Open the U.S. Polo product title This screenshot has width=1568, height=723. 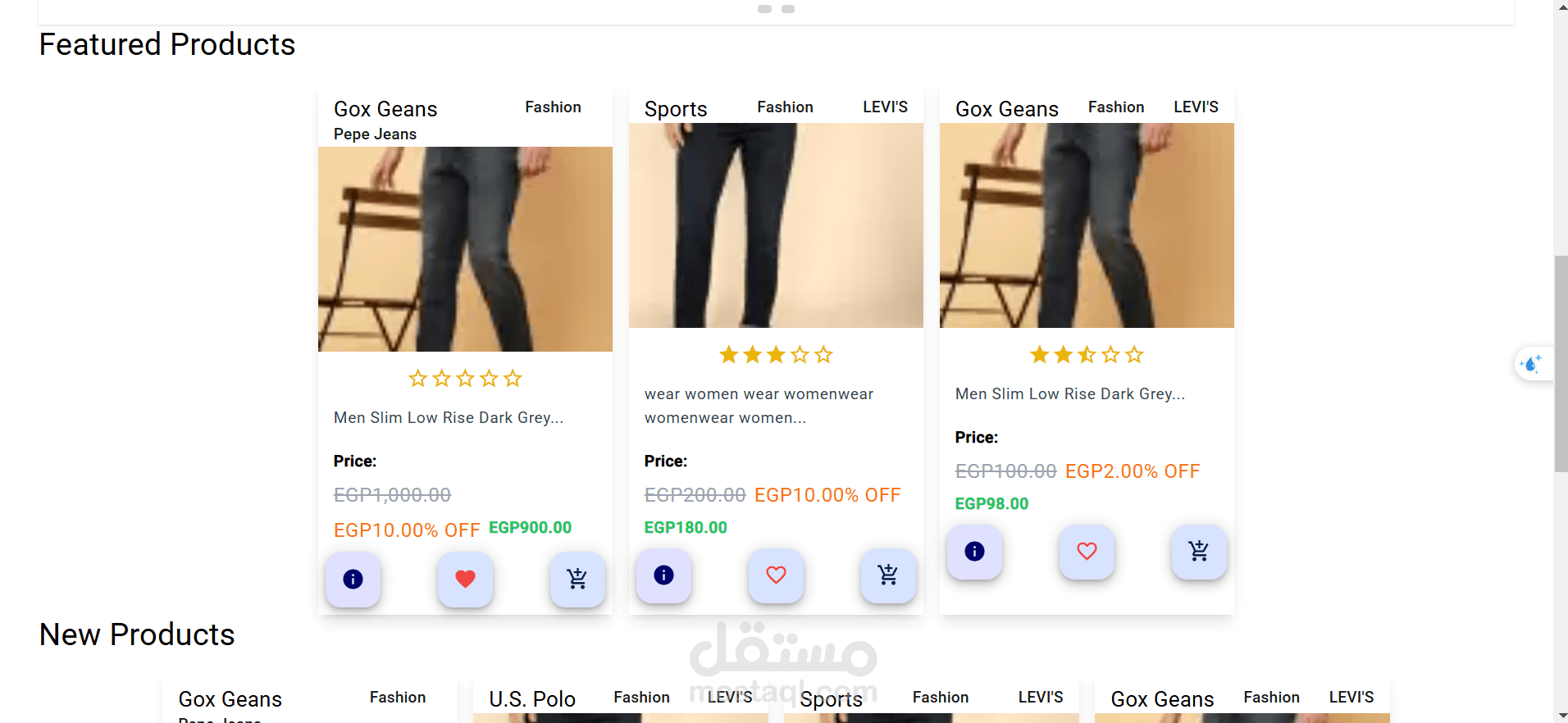[532, 699]
